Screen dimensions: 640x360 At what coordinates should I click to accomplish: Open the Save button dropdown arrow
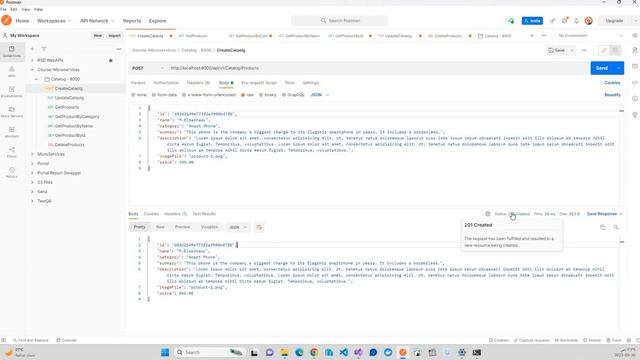coord(572,50)
